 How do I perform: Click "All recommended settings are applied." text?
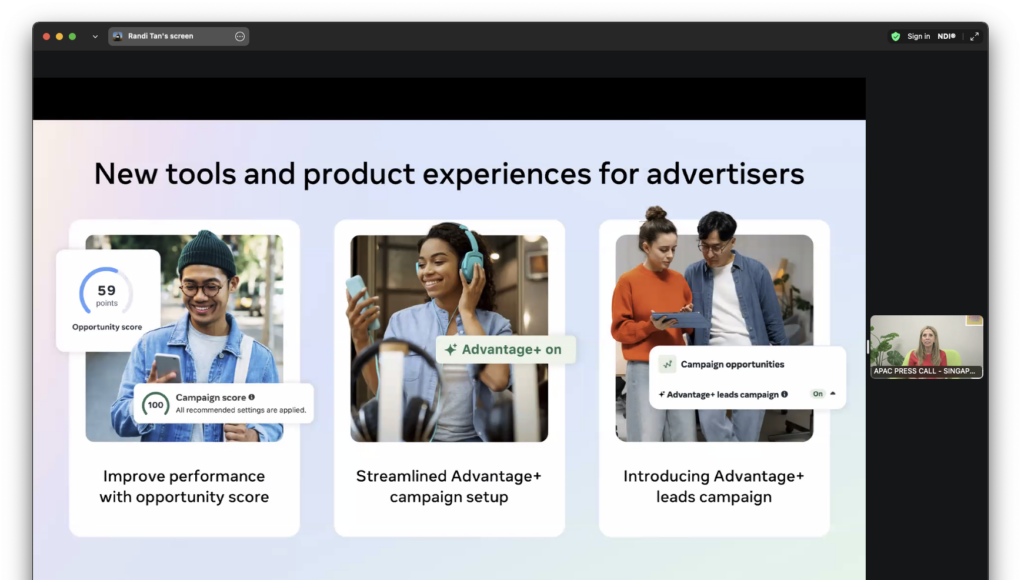pos(240,410)
